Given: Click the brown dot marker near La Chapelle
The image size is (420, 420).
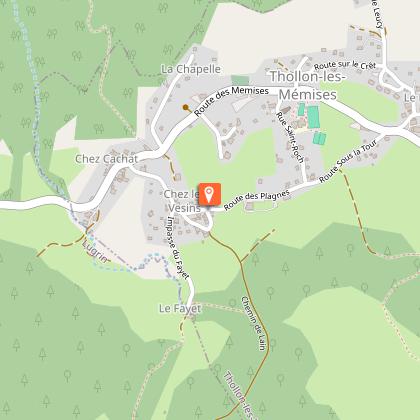Looking at the screenshot, I should (185, 107).
